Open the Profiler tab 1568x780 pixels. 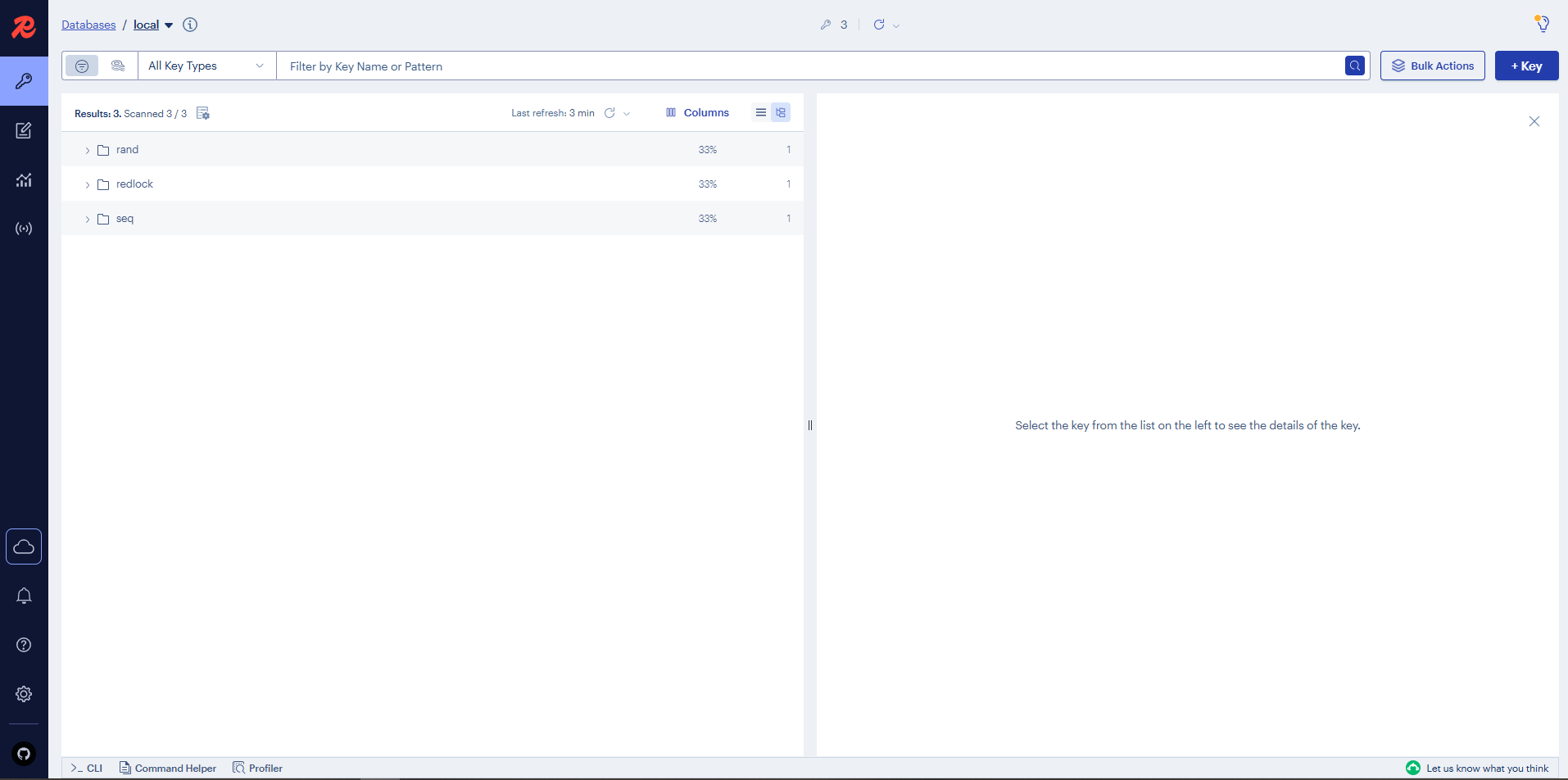coord(257,768)
